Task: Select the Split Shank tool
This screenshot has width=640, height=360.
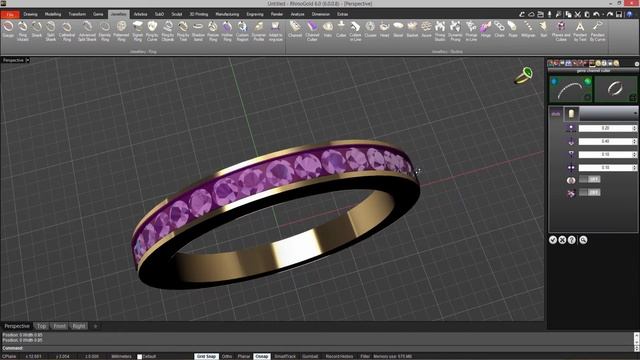Action: click(51, 31)
